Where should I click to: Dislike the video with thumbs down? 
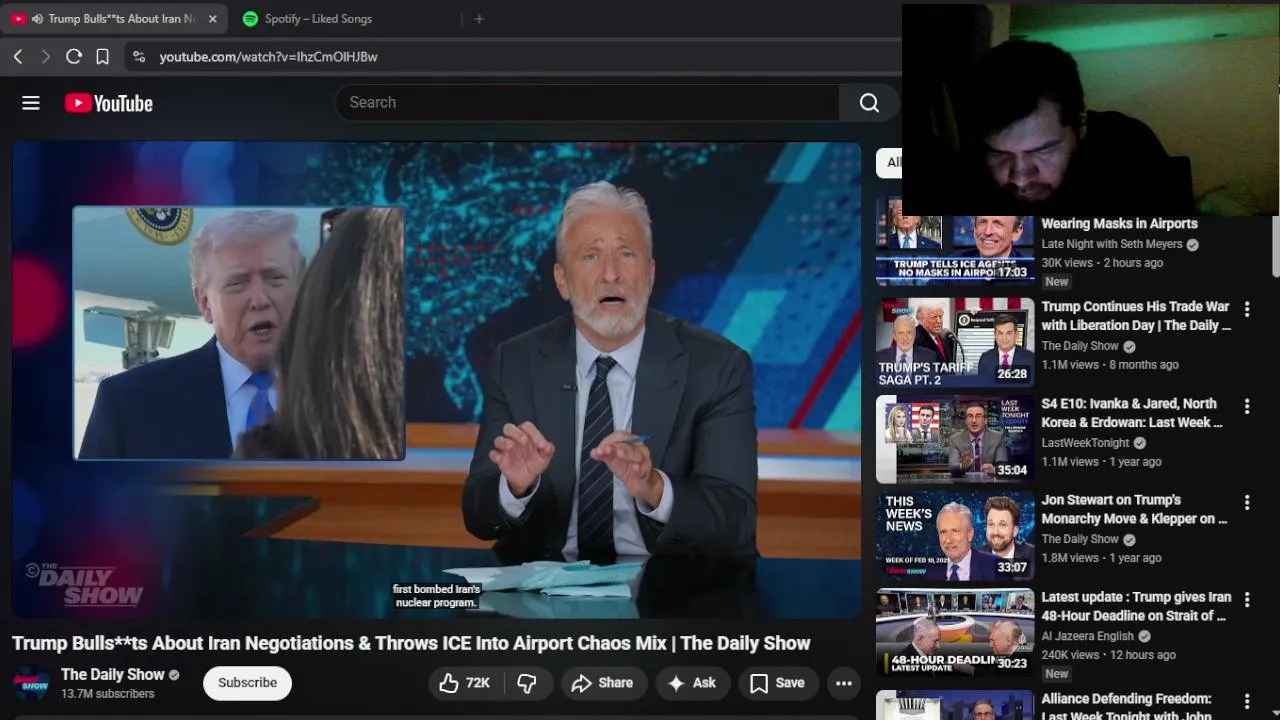click(527, 683)
